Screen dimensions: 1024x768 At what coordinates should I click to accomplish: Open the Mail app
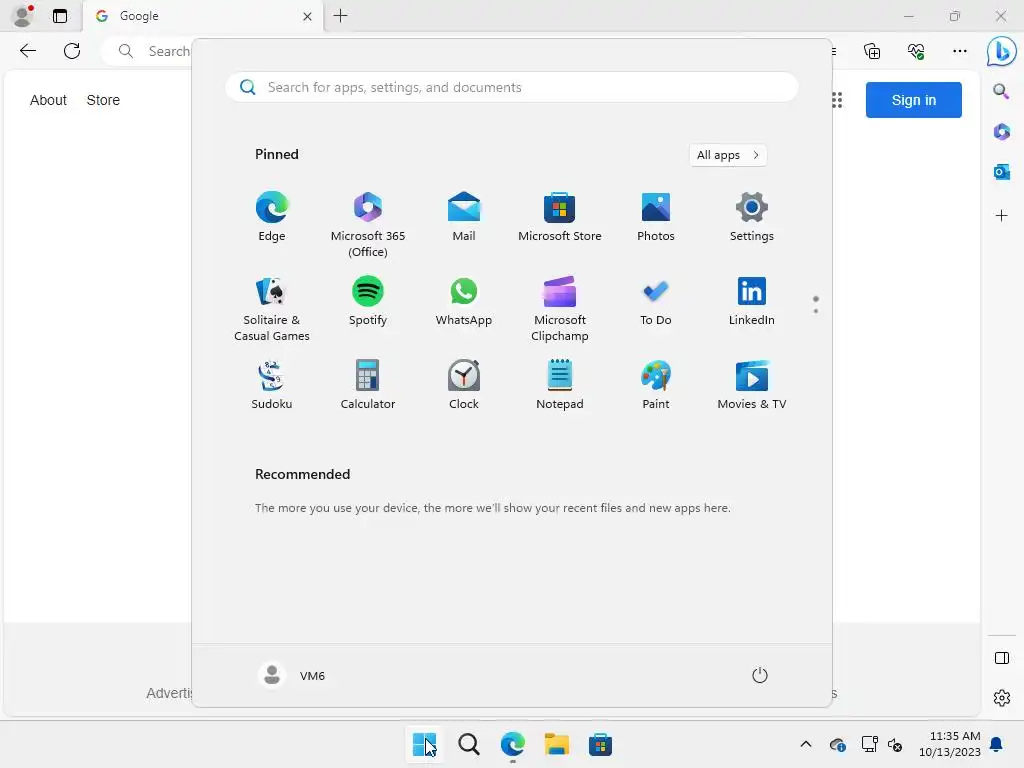(x=464, y=217)
